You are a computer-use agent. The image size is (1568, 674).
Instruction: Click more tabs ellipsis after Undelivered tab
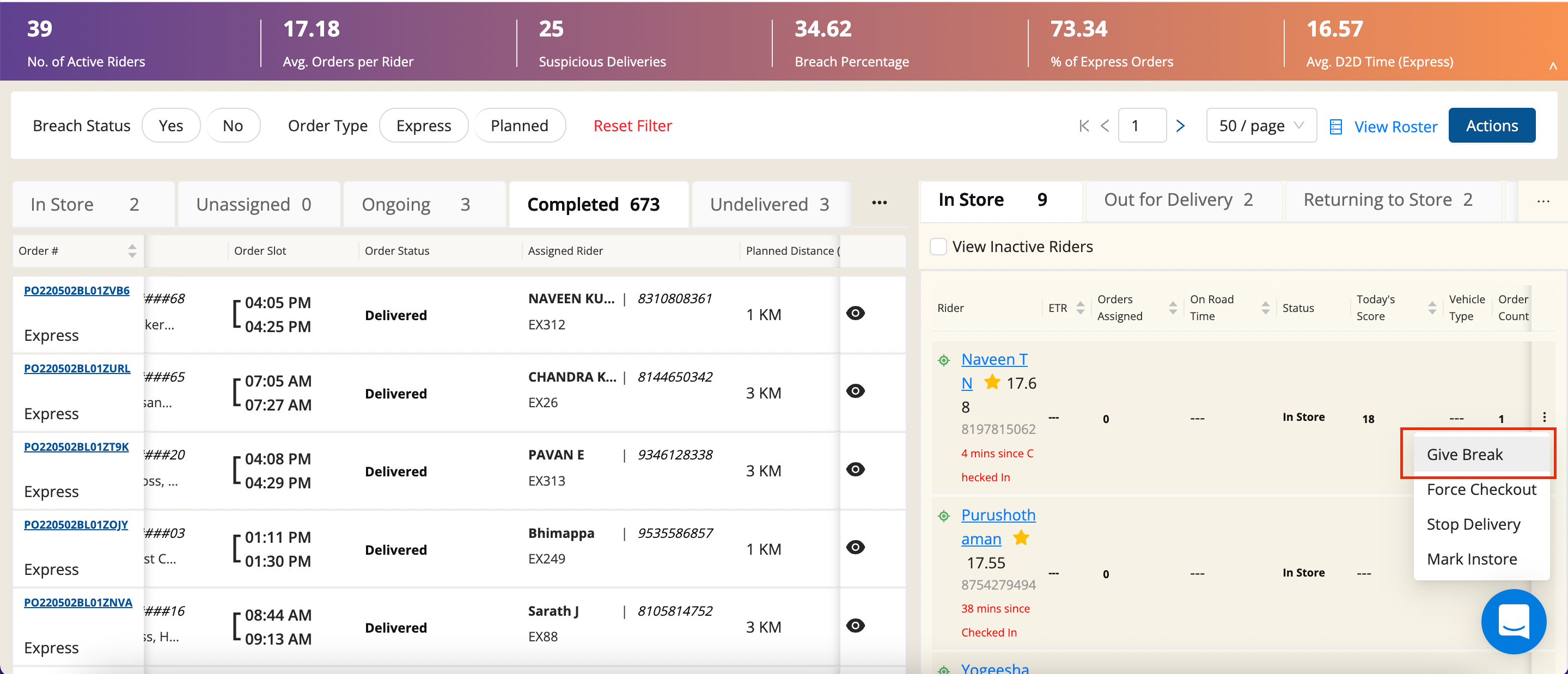coord(879,203)
